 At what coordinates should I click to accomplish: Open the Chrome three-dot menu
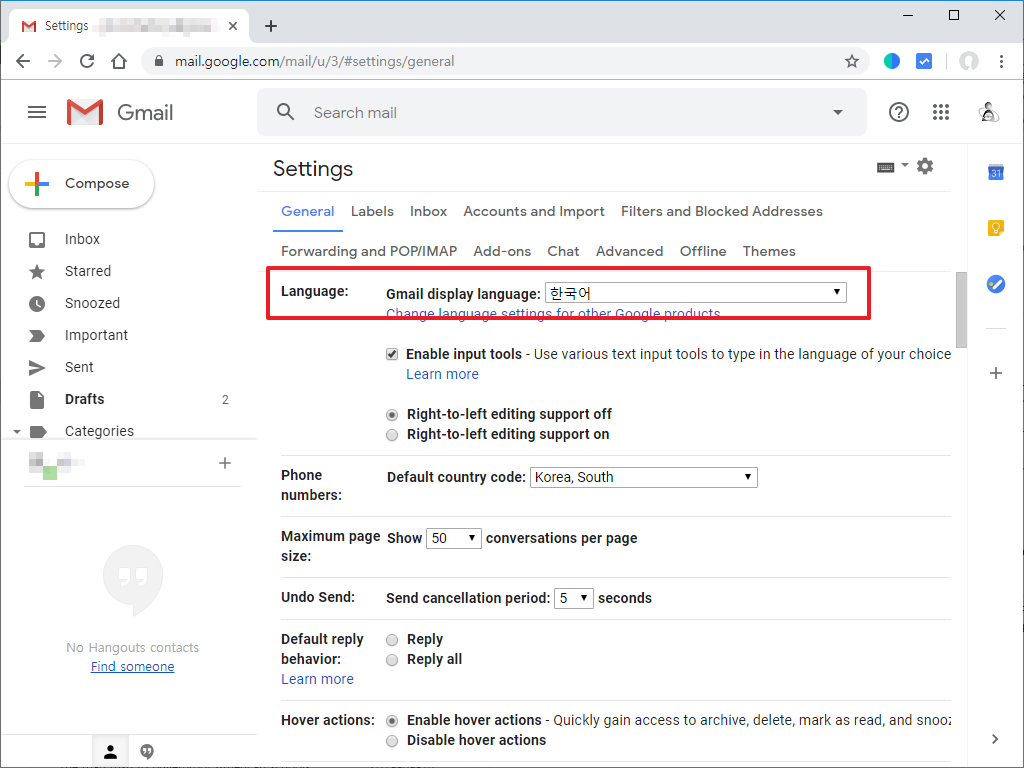coord(1000,61)
